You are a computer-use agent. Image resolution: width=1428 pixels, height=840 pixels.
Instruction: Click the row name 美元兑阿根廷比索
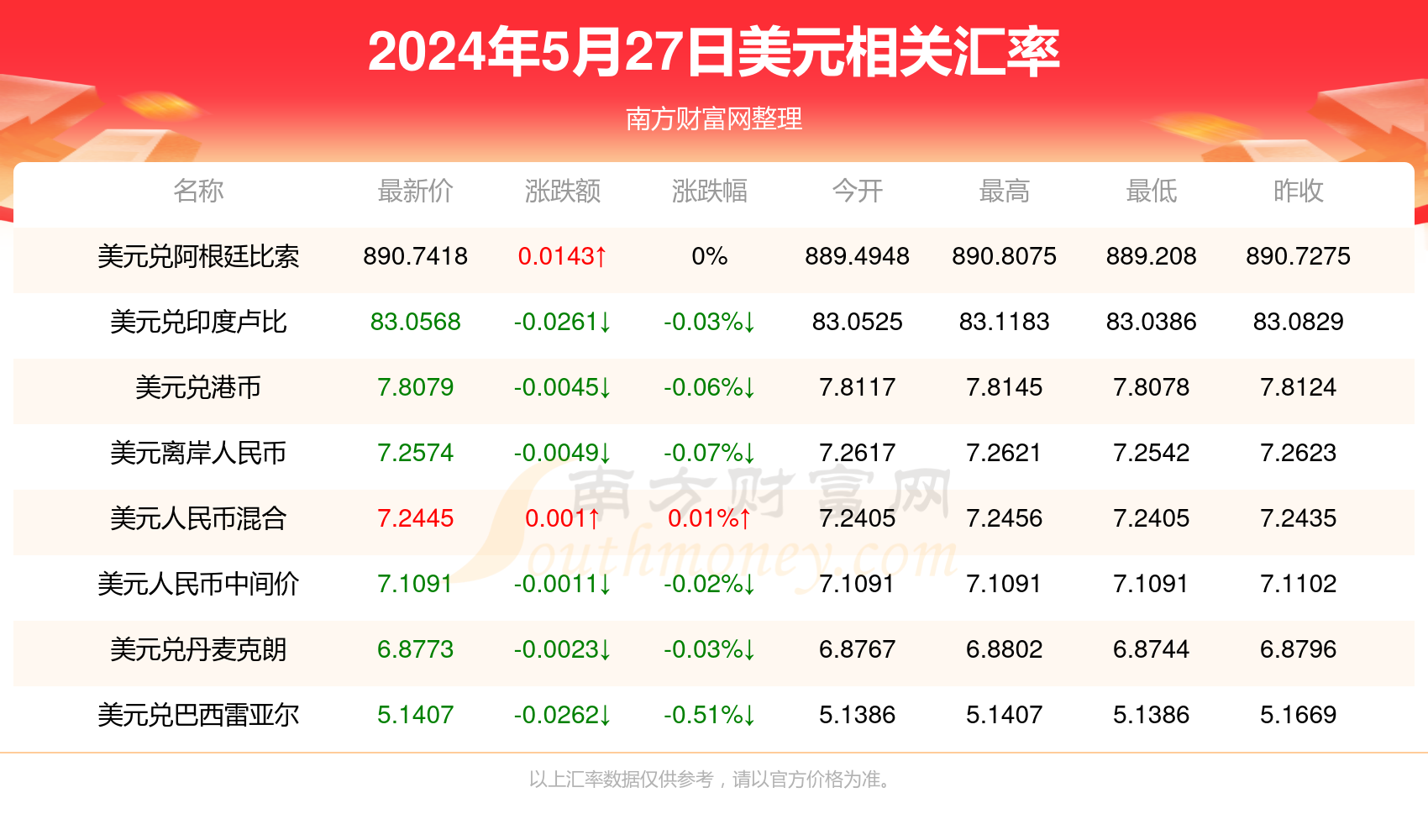[198, 256]
